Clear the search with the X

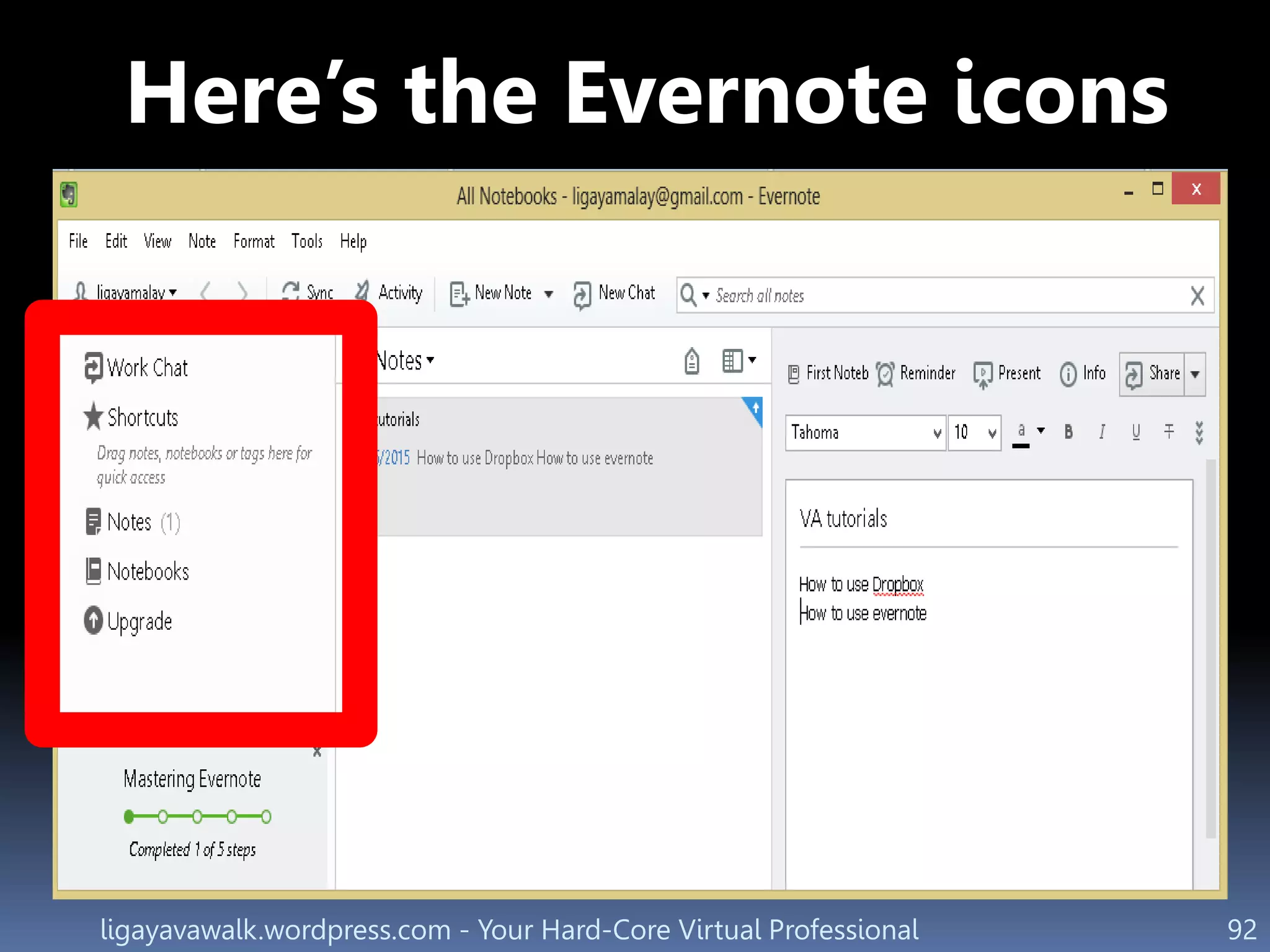(1198, 296)
